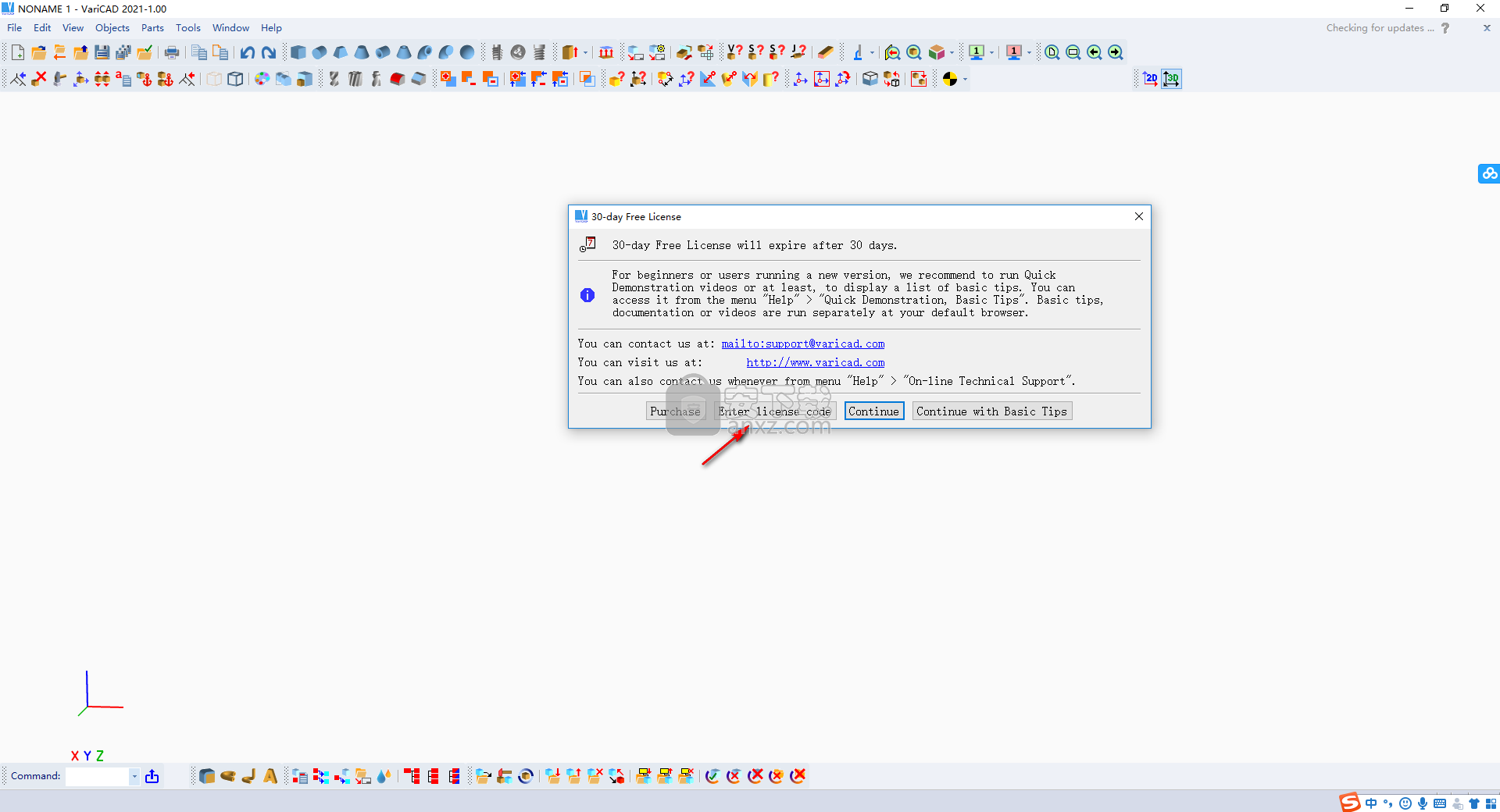Click Continue with Basic Tips
The height and width of the screenshot is (812, 1500).
(x=992, y=411)
